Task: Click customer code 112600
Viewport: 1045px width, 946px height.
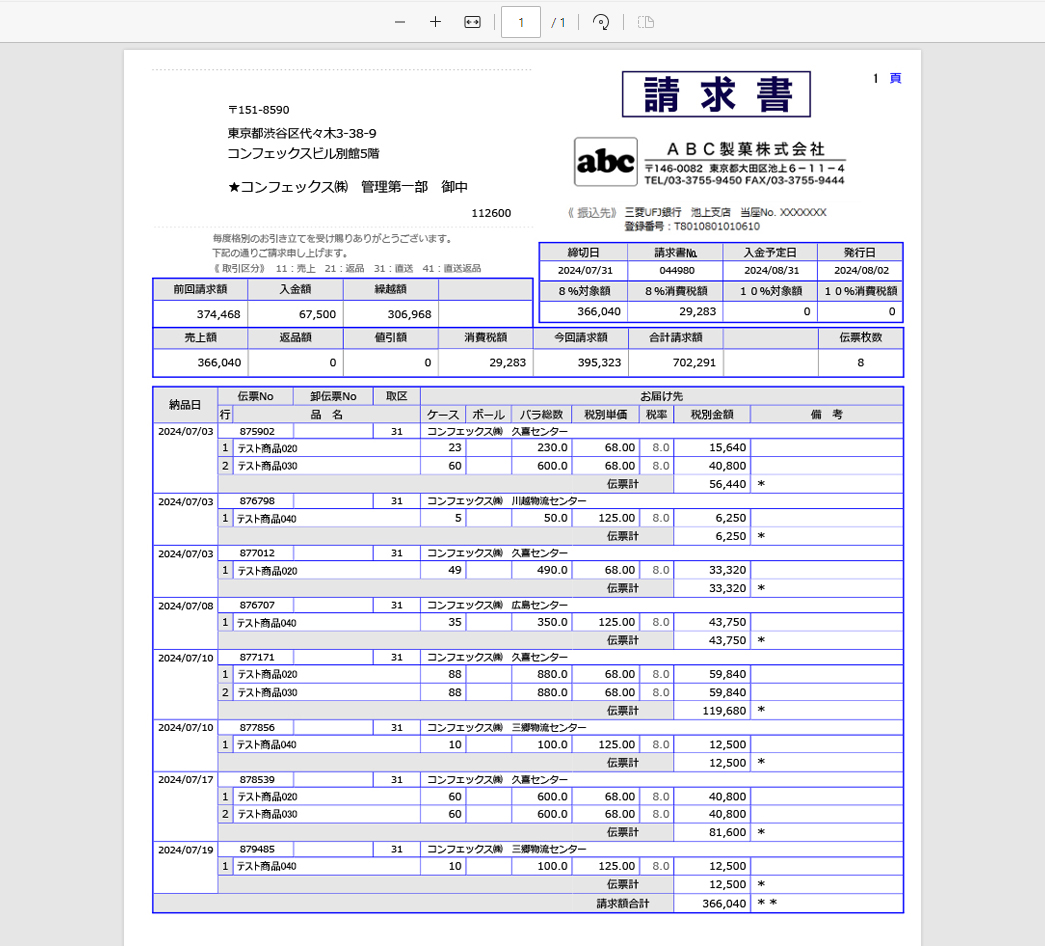Action: click(491, 213)
